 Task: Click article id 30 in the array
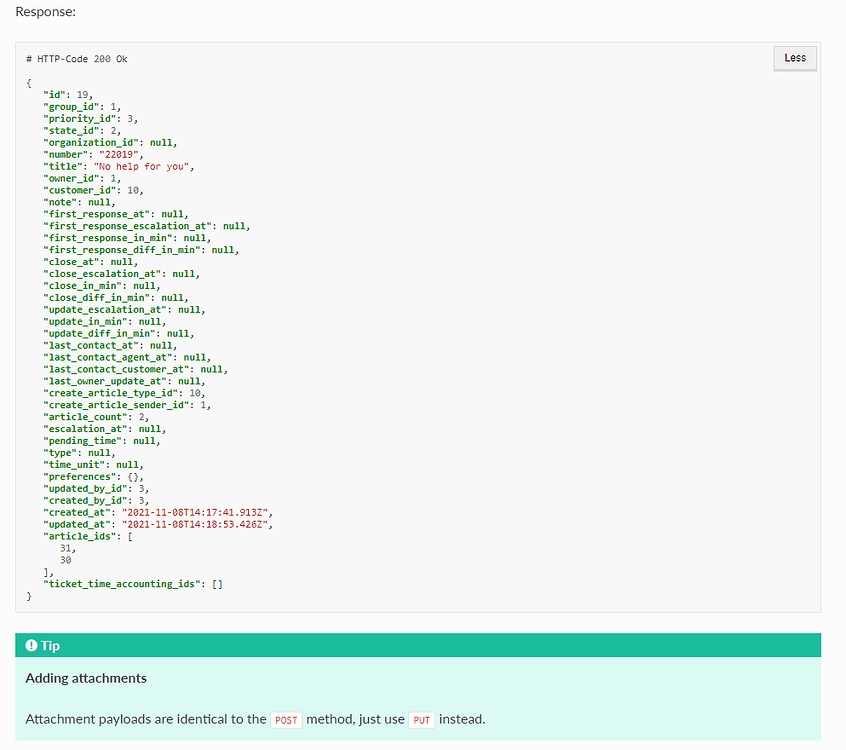pos(65,560)
